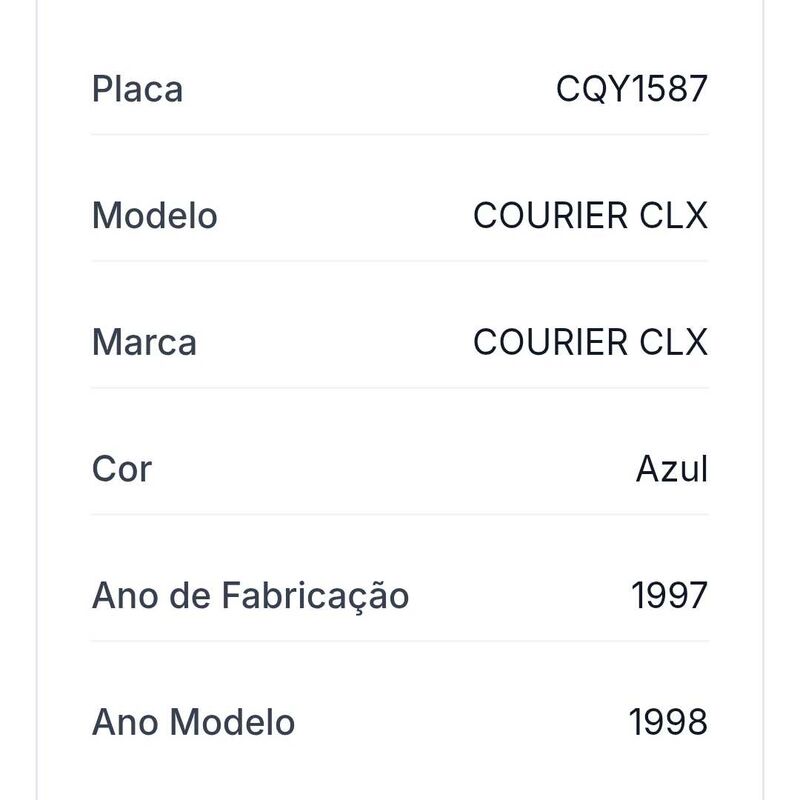This screenshot has height=800, width=800.
Task: Click the Modelo row's empty middle area
Action: pos(345,216)
